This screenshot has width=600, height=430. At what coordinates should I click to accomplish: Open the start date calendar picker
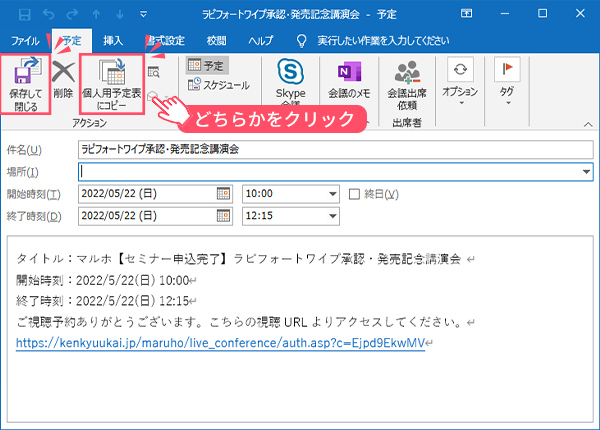click(x=223, y=194)
